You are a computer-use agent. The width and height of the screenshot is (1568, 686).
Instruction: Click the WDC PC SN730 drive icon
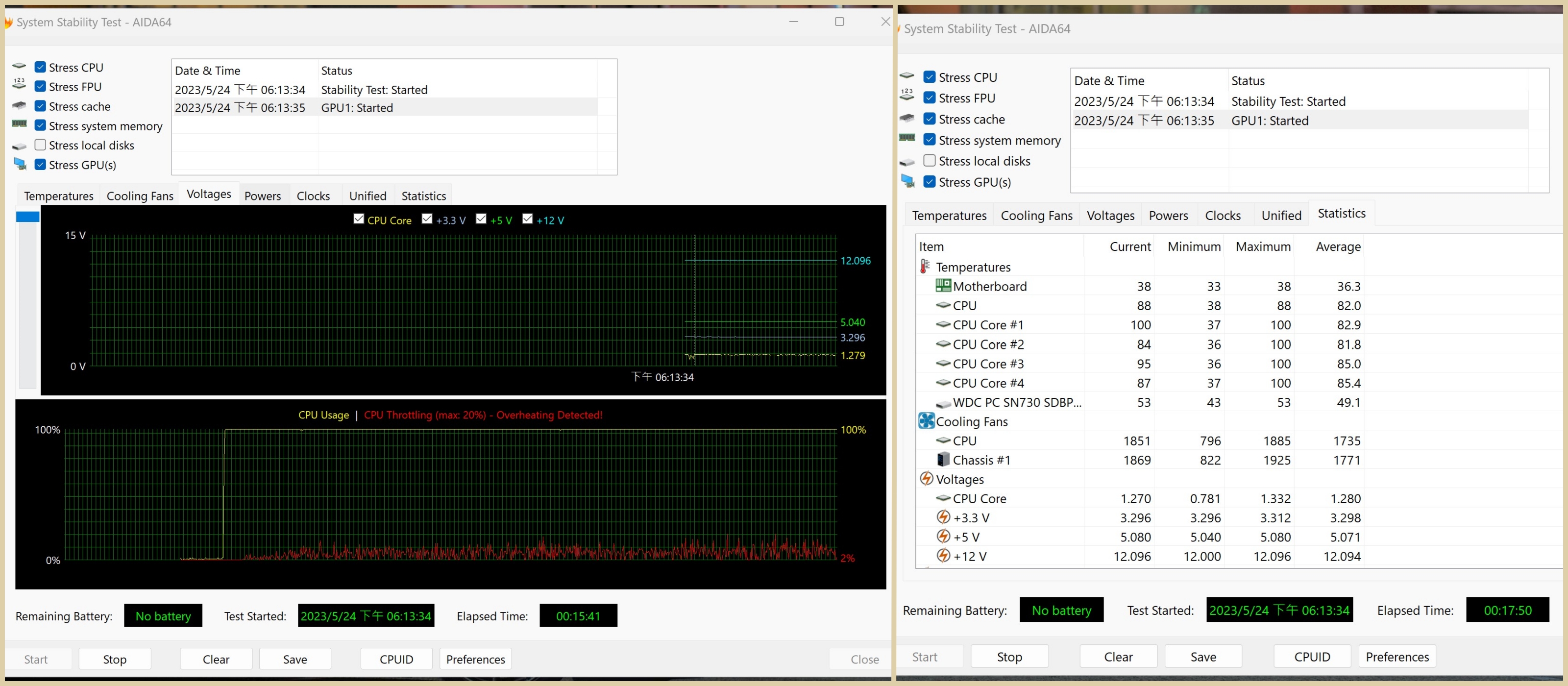[x=943, y=403]
